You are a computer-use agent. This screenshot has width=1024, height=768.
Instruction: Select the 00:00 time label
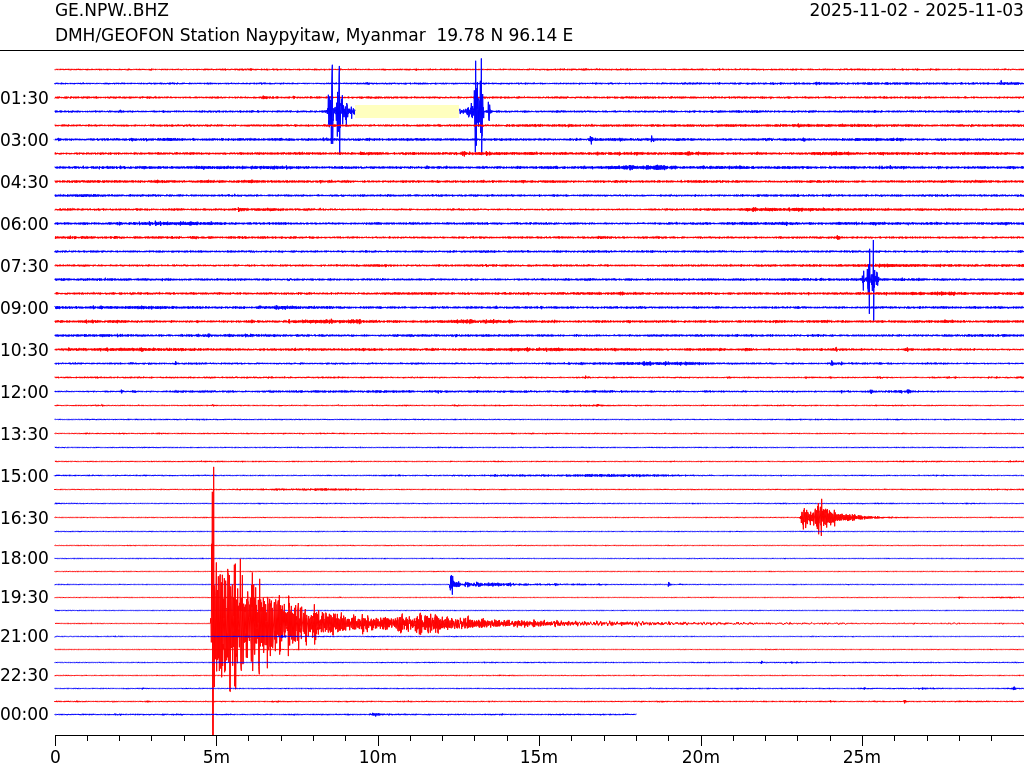[25, 714]
